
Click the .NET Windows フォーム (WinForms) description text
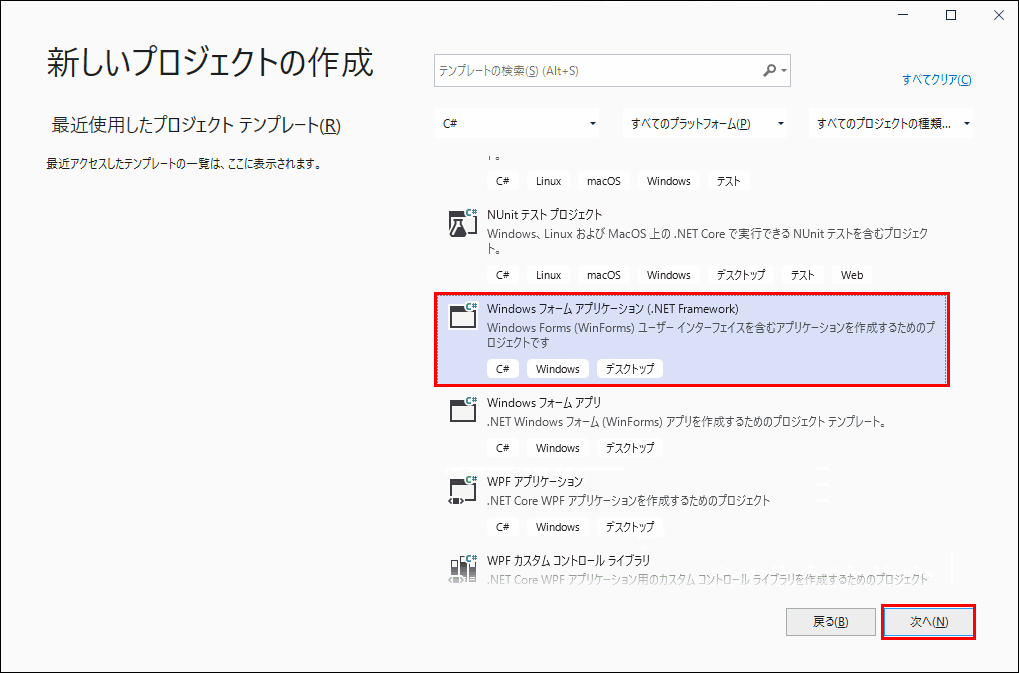pos(687,422)
